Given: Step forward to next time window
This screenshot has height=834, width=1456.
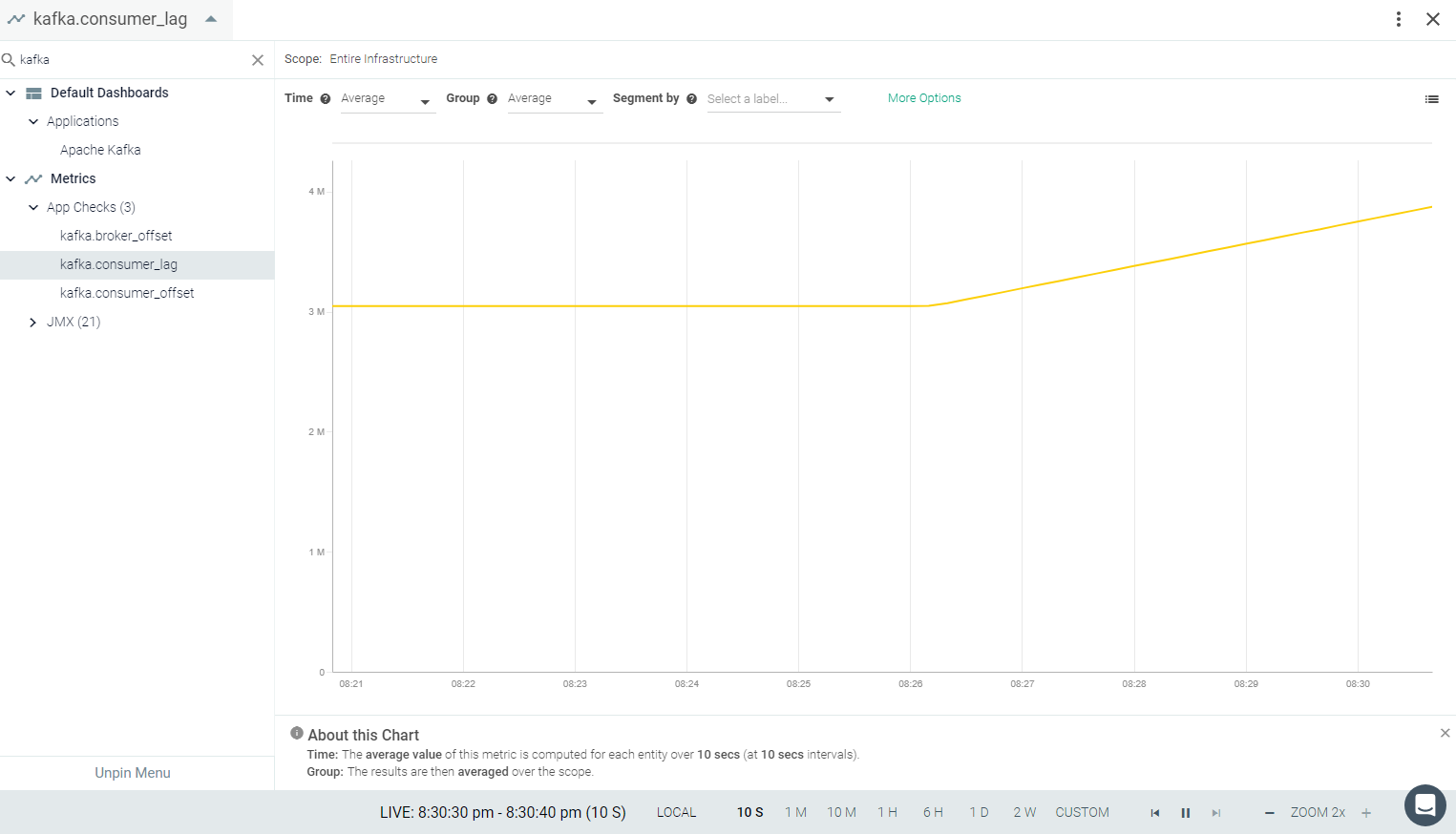Looking at the screenshot, I should point(1216,813).
